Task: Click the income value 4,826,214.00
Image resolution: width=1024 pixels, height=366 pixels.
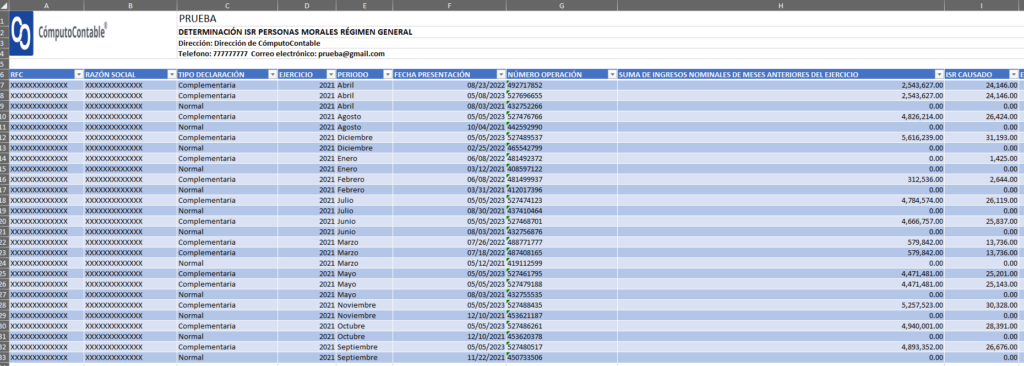Action: [921, 116]
